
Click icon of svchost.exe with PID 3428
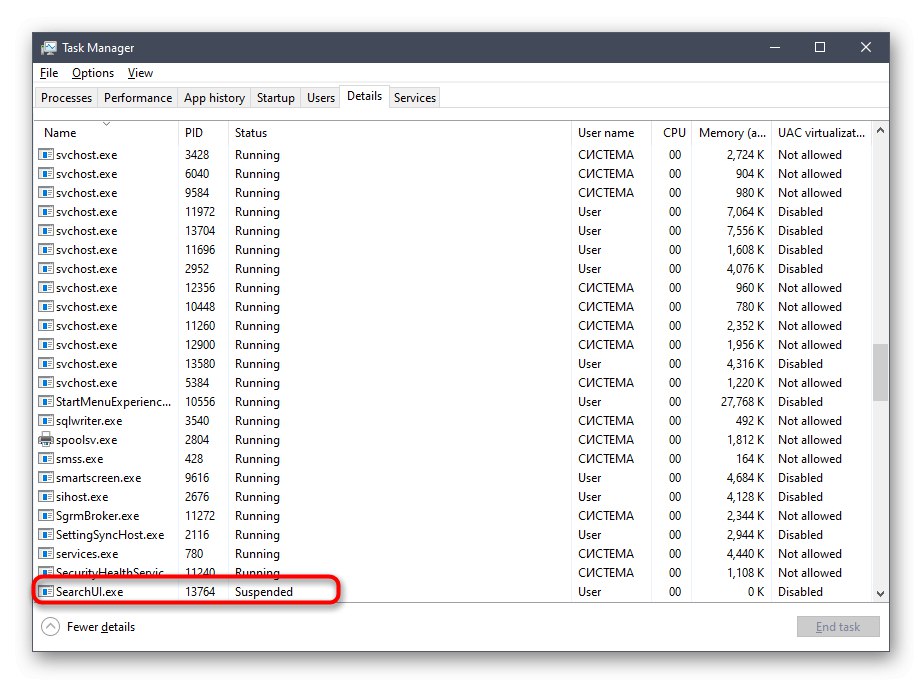click(x=46, y=155)
